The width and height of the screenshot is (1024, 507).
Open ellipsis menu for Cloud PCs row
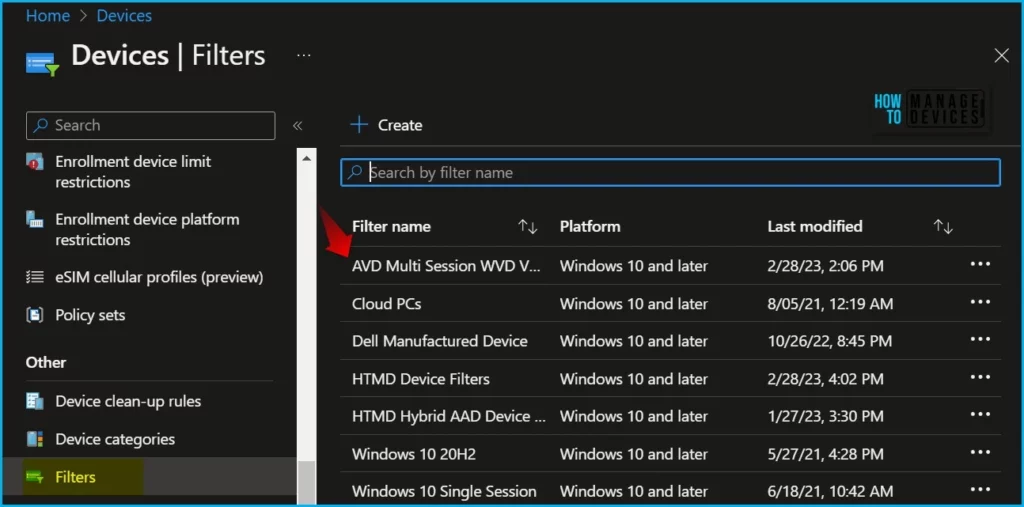[980, 302]
